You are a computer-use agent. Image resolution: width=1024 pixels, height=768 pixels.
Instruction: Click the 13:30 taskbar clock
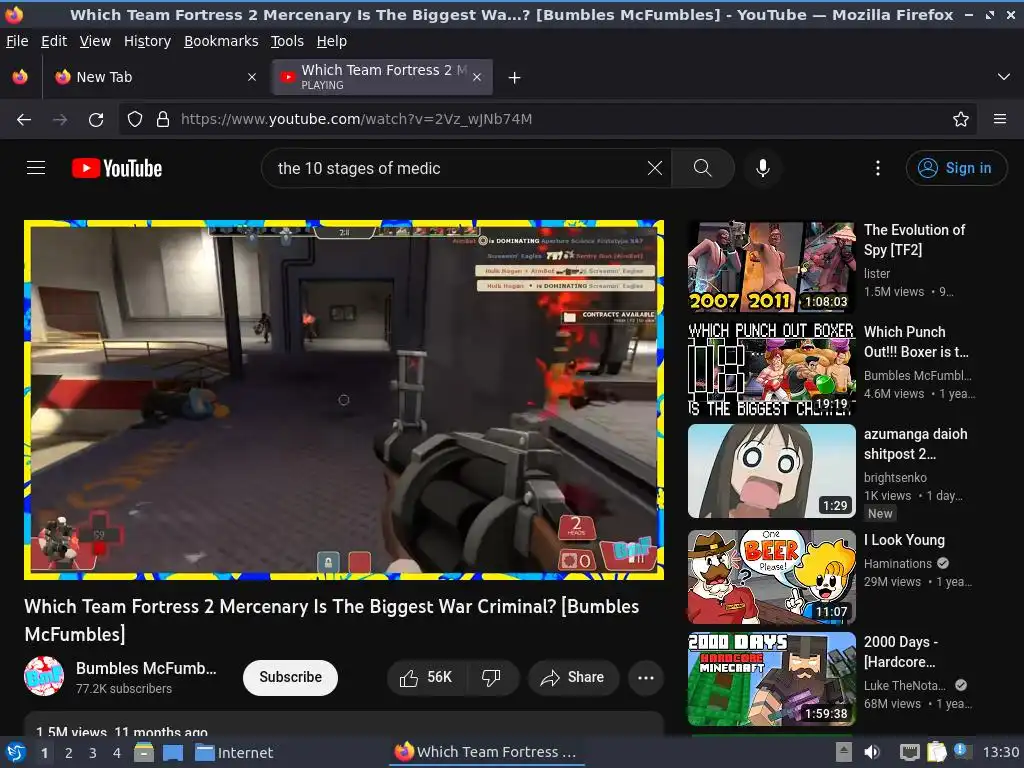coord(1000,753)
